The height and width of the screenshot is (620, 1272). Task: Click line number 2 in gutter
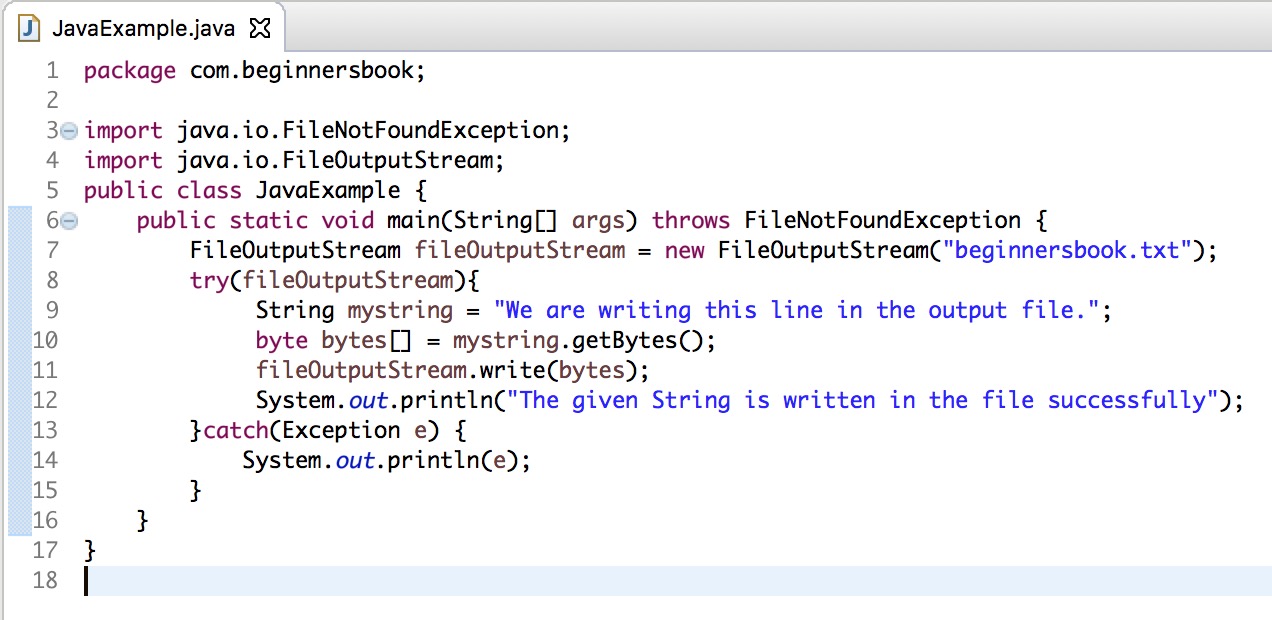[52, 101]
